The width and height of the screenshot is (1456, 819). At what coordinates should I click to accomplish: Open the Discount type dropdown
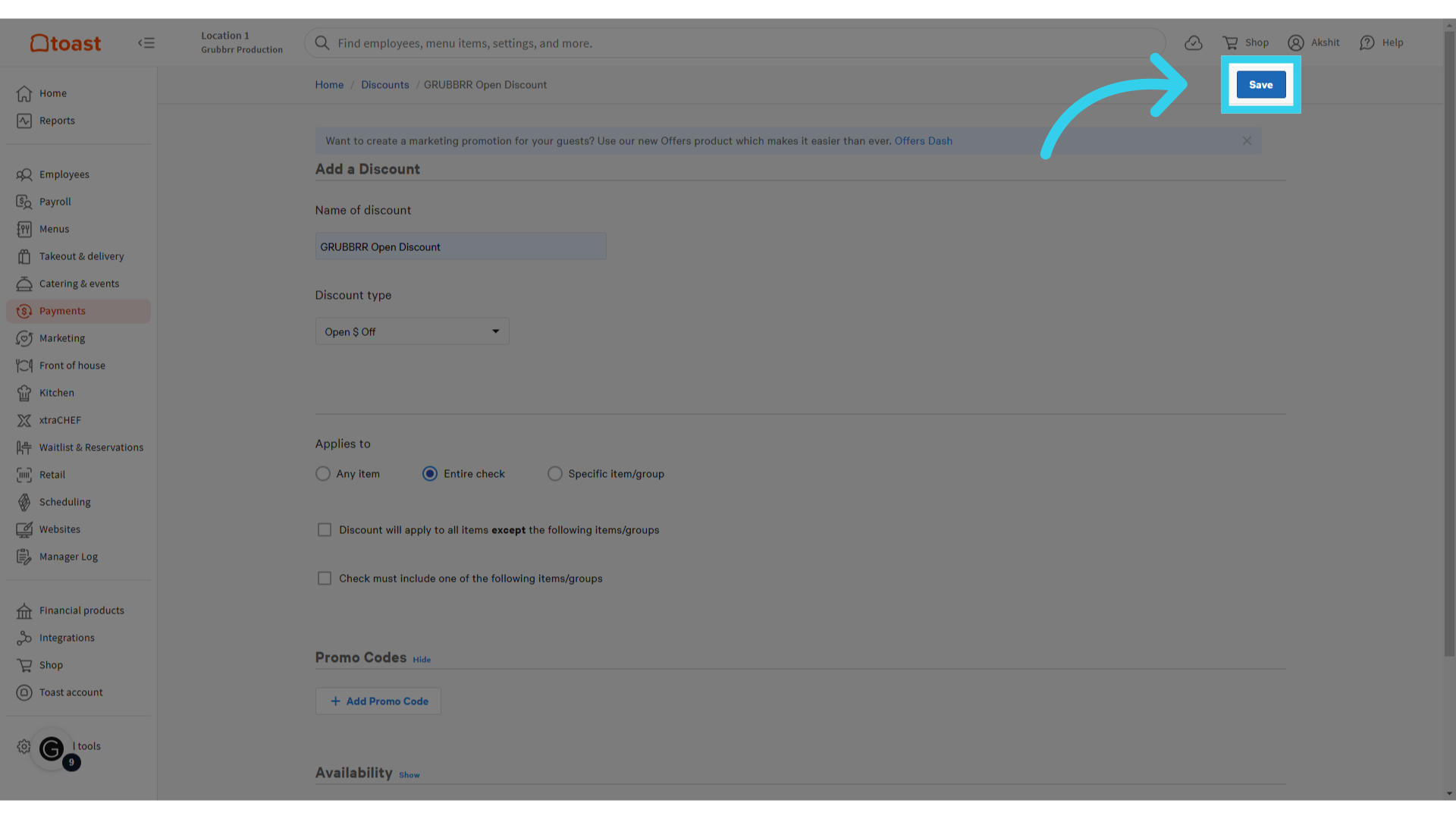(x=412, y=331)
